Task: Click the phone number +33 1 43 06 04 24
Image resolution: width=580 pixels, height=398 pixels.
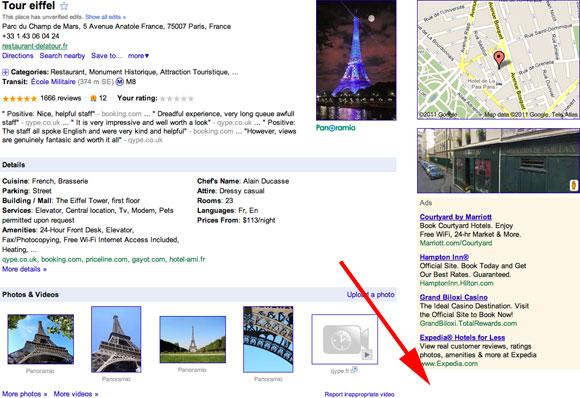Action: pos(31,36)
